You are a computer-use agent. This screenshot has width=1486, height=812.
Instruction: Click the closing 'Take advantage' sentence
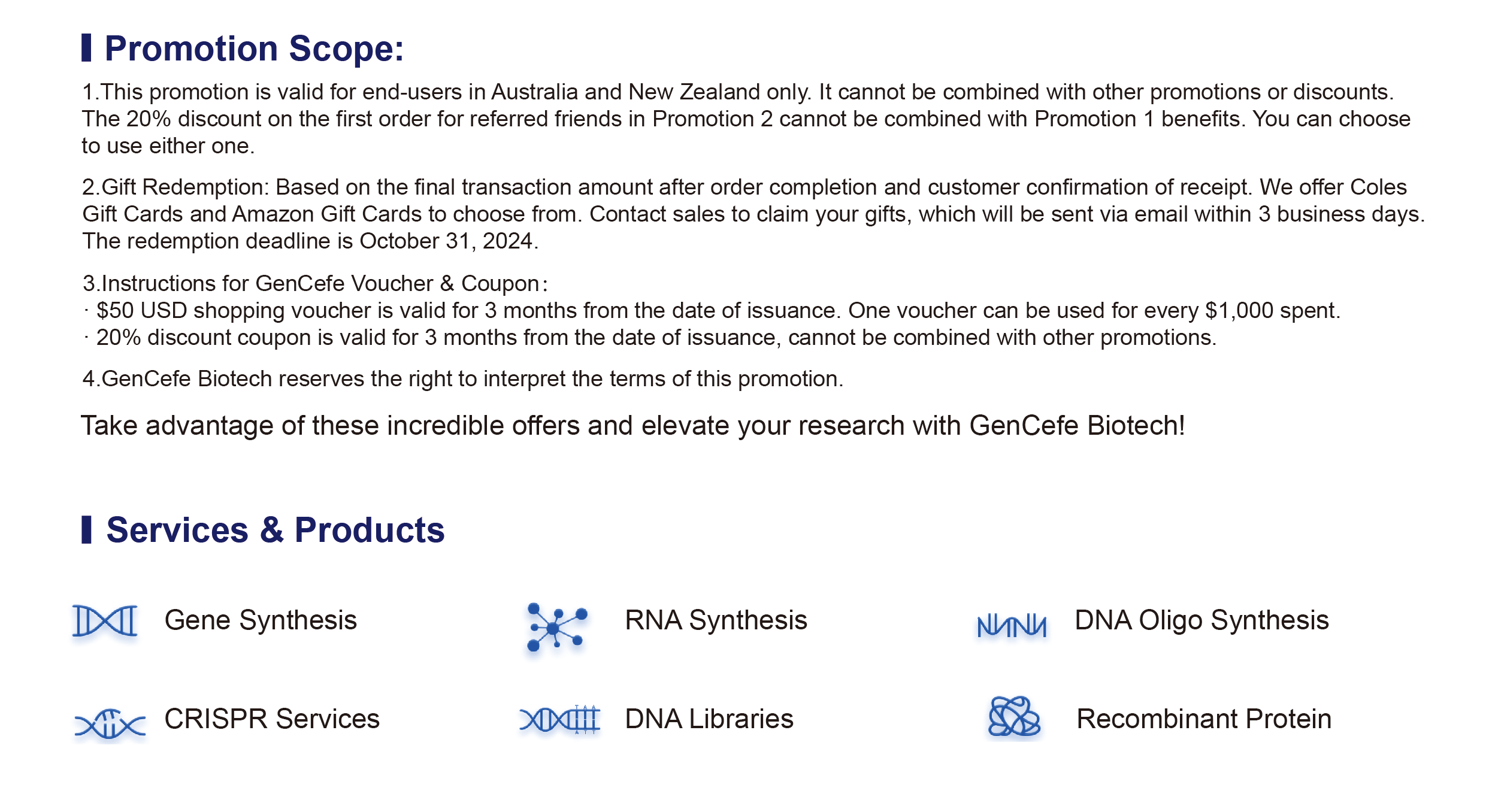click(x=633, y=426)
